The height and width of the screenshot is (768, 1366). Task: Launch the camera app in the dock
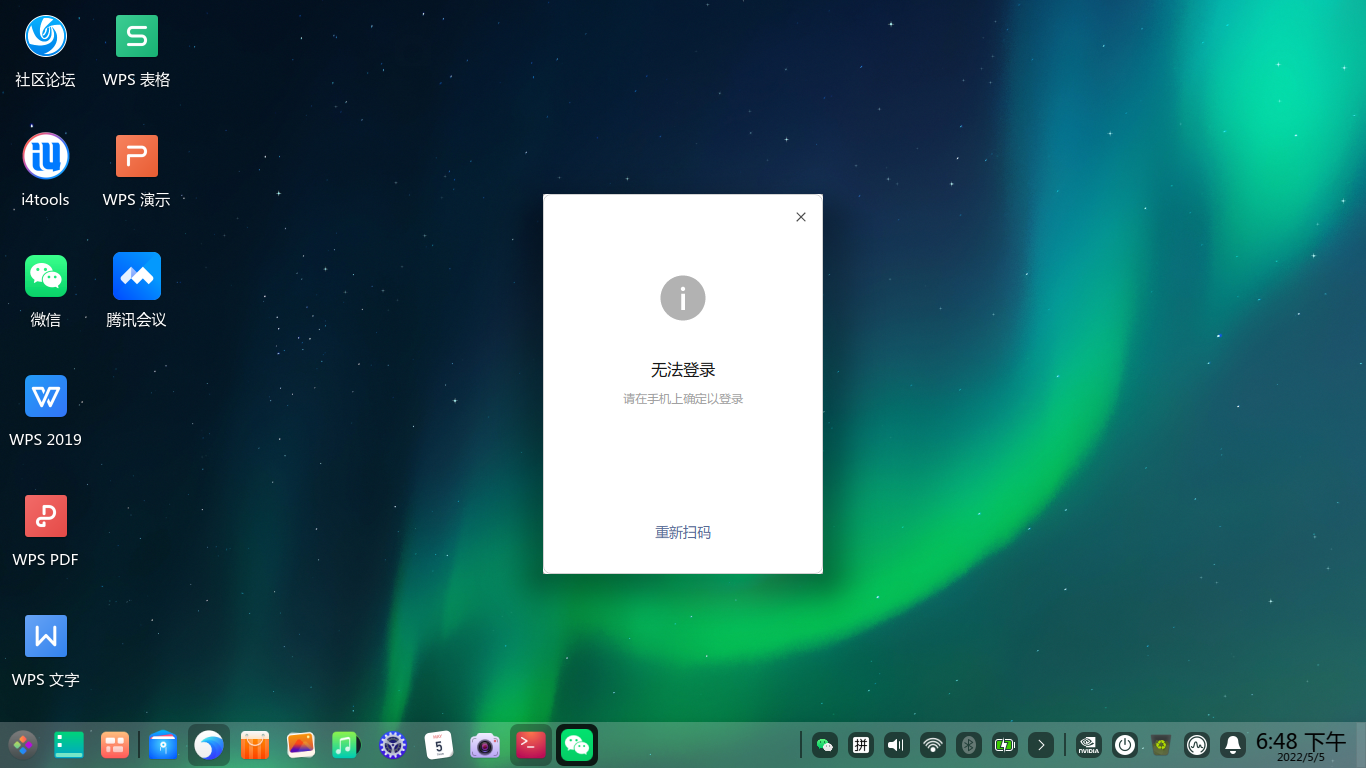coord(485,745)
